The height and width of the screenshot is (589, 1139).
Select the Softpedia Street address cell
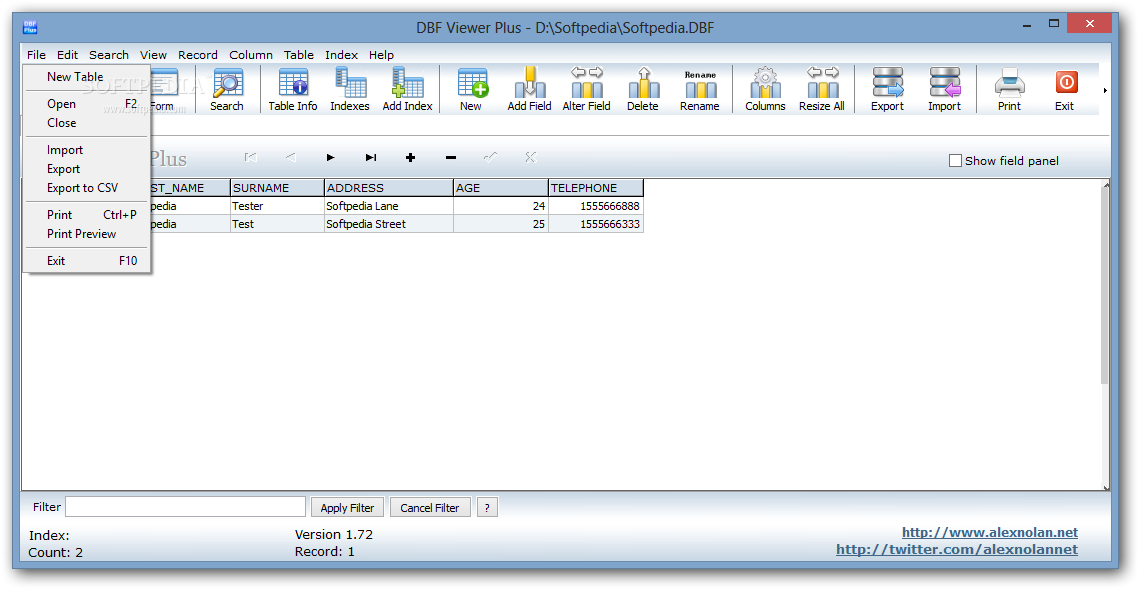point(389,224)
